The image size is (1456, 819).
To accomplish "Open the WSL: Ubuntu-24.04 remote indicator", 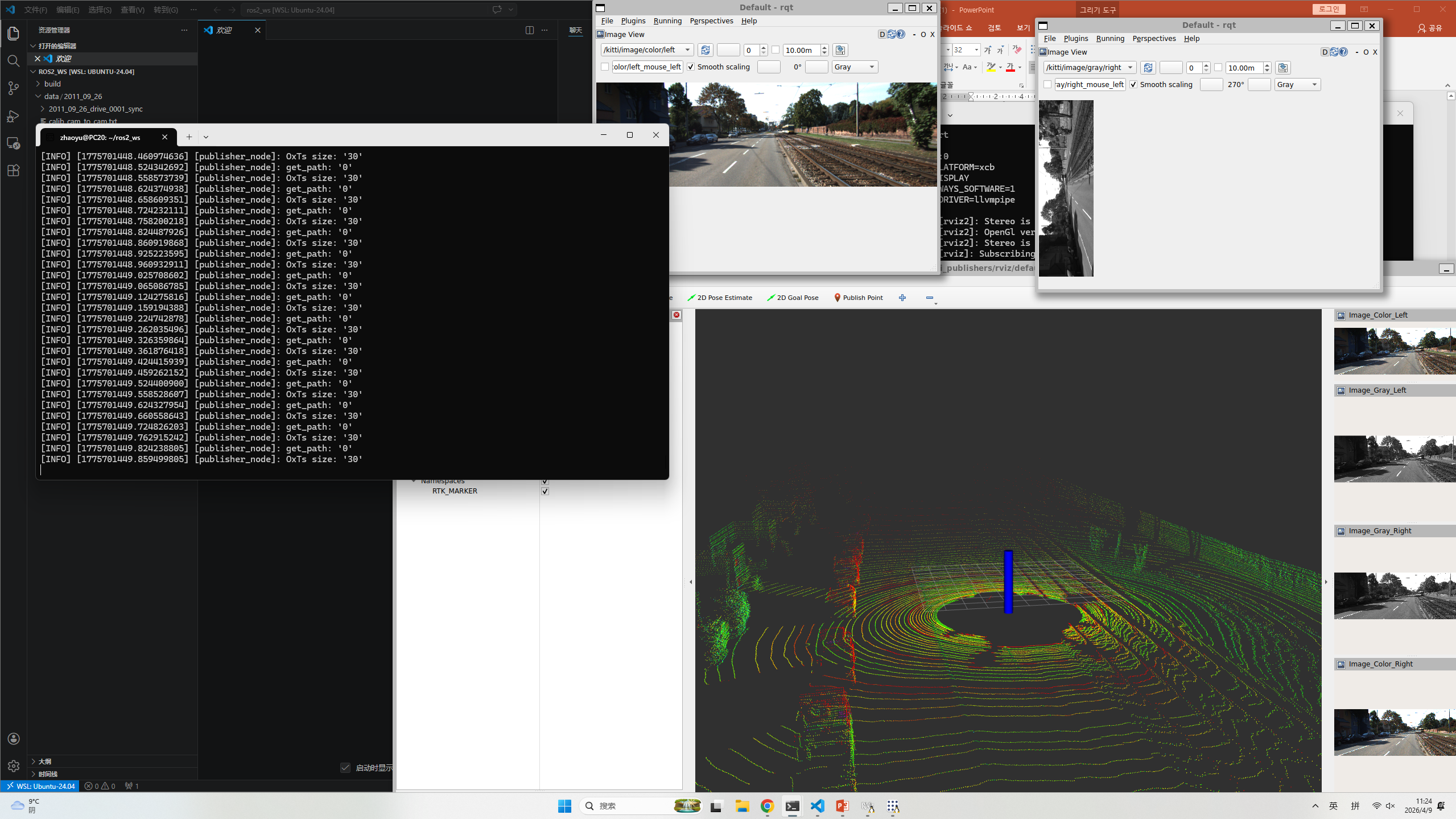I will [40, 786].
